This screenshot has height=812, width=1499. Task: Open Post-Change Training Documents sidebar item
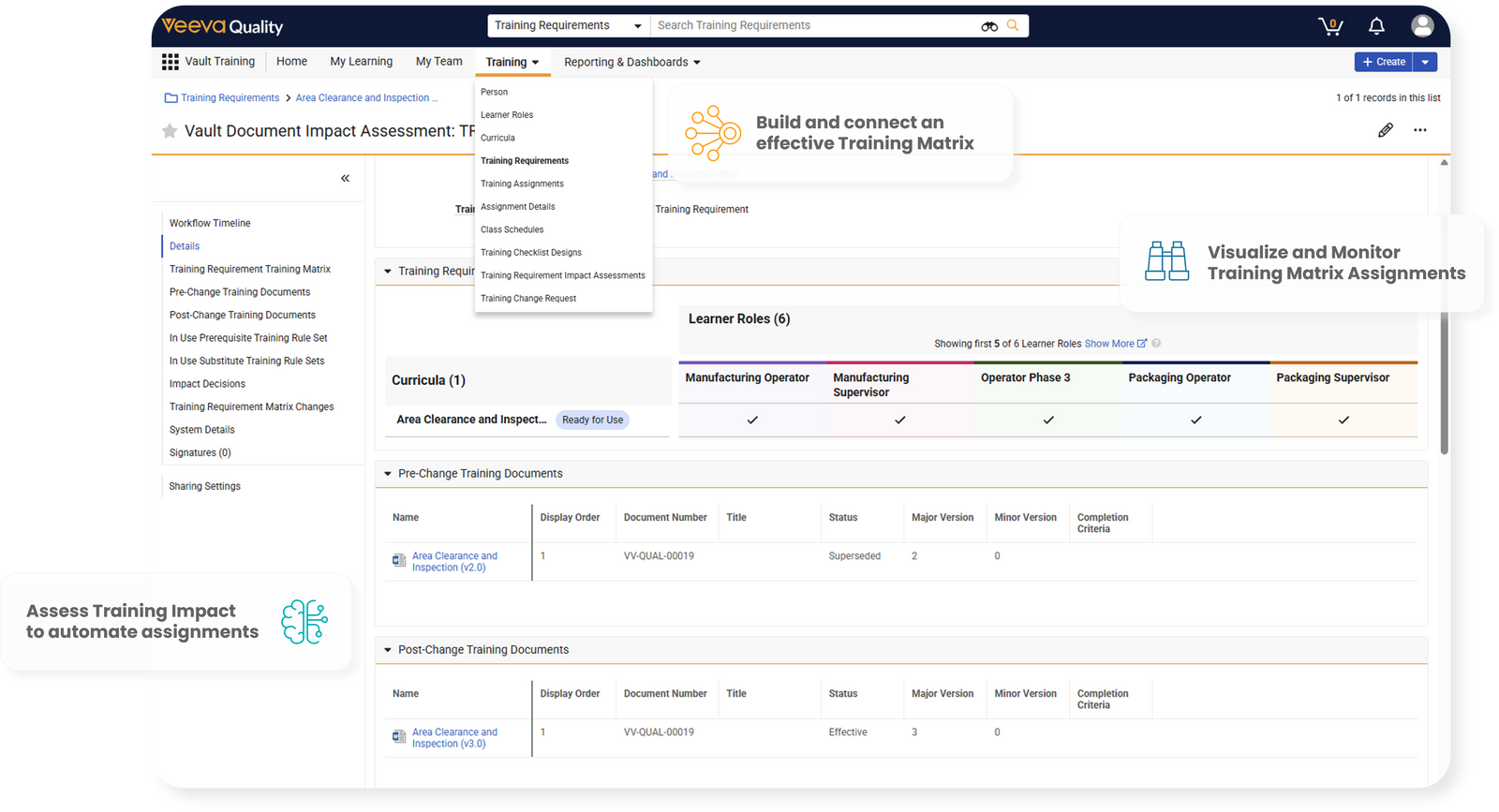click(x=243, y=316)
